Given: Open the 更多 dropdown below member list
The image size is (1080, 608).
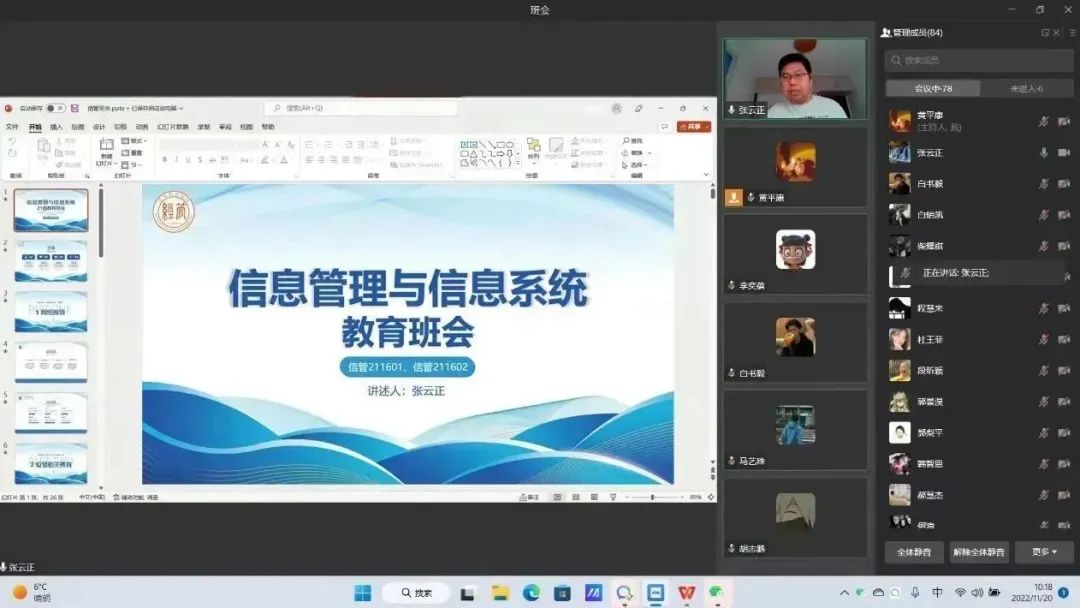Looking at the screenshot, I should (1044, 552).
